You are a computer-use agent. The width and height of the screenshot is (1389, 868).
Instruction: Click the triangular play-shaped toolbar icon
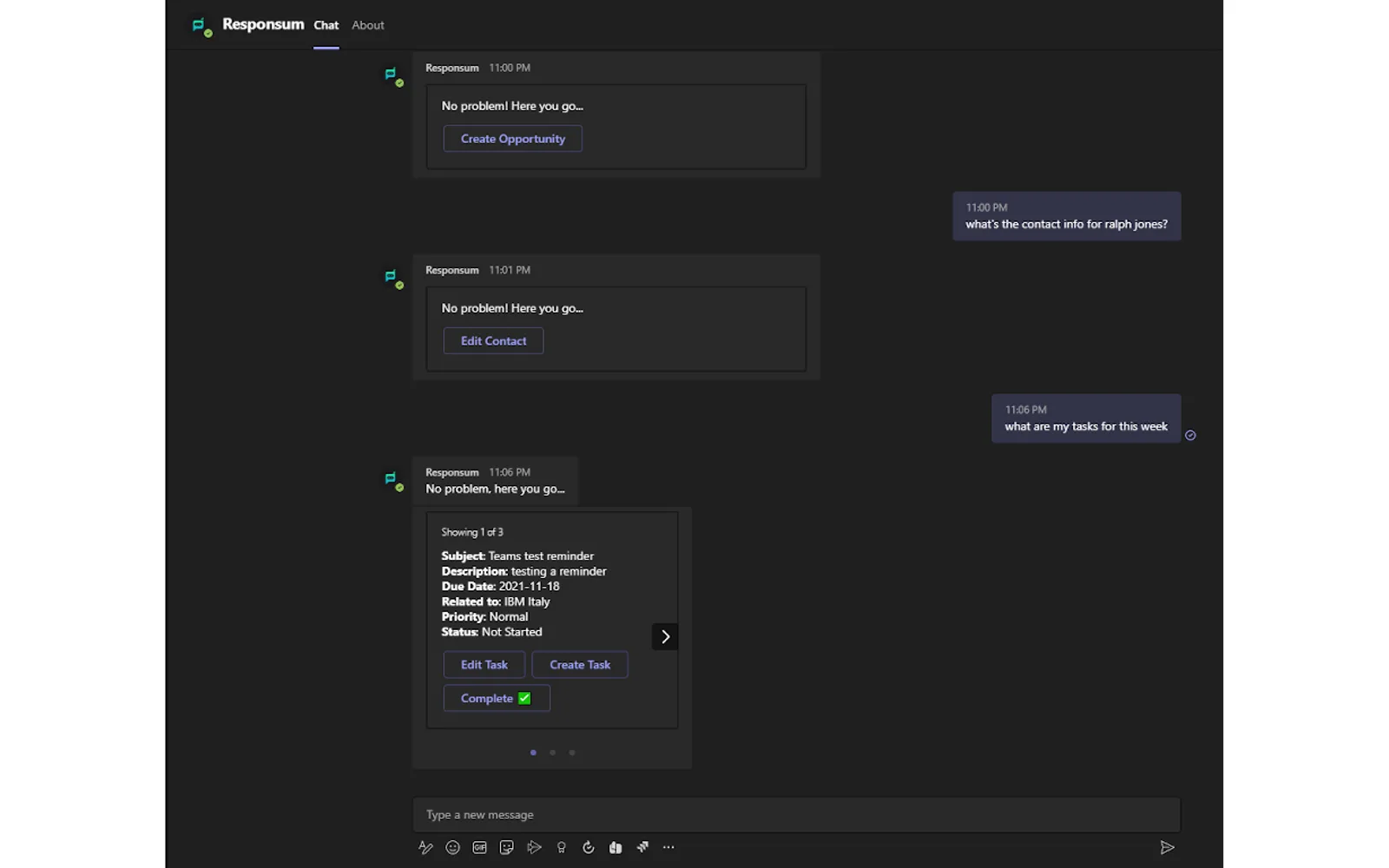(534, 848)
